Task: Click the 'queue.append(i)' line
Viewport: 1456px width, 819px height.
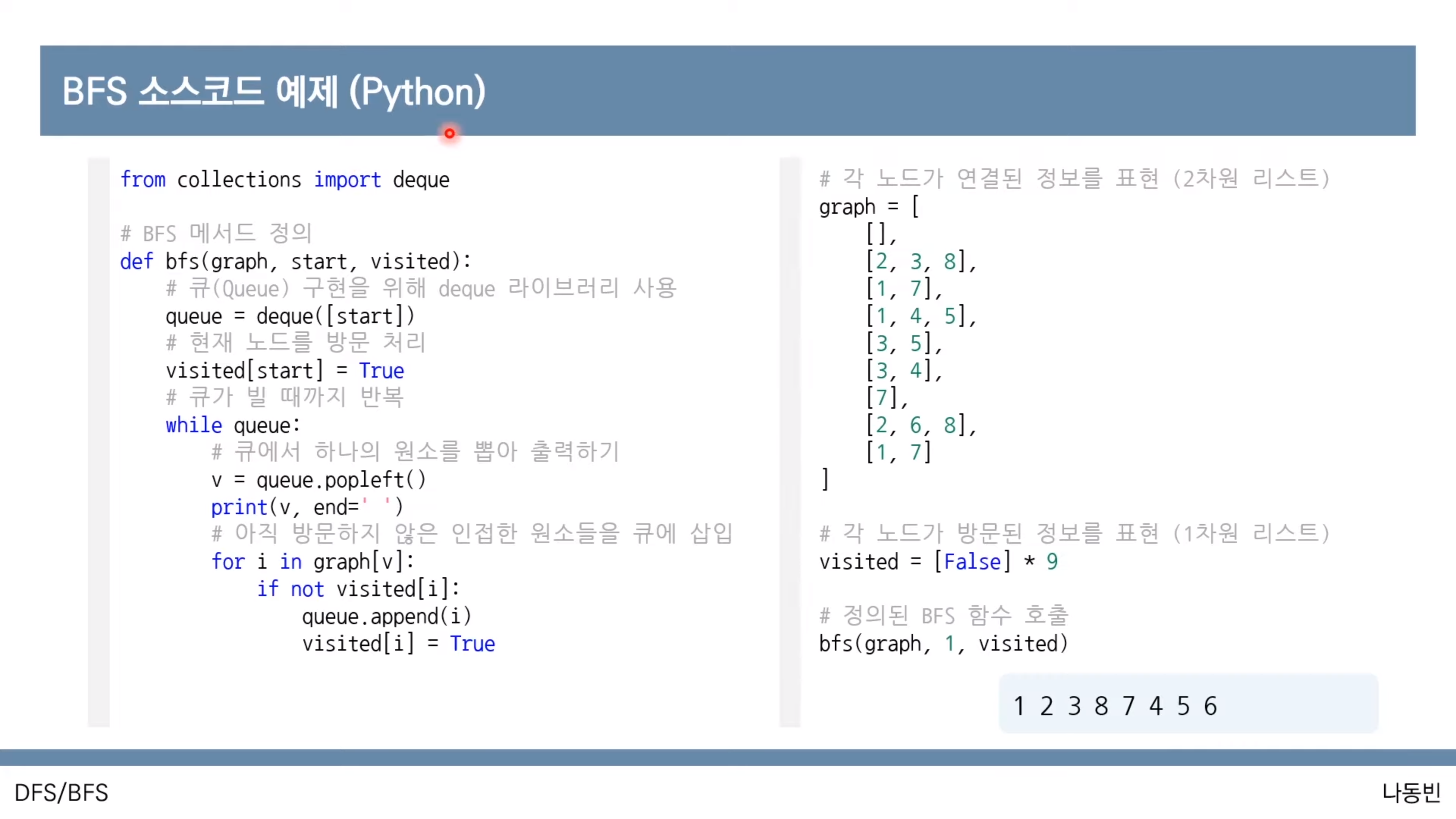Action: coord(386,616)
